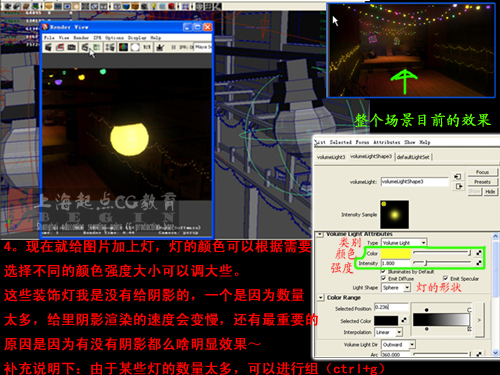Open View menu in Render View
This screenshot has width=500, height=375.
pos(64,38)
